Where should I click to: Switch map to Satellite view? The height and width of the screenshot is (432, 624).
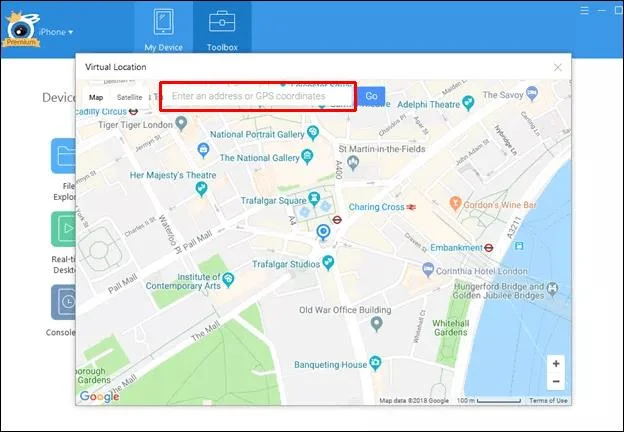coord(129,97)
